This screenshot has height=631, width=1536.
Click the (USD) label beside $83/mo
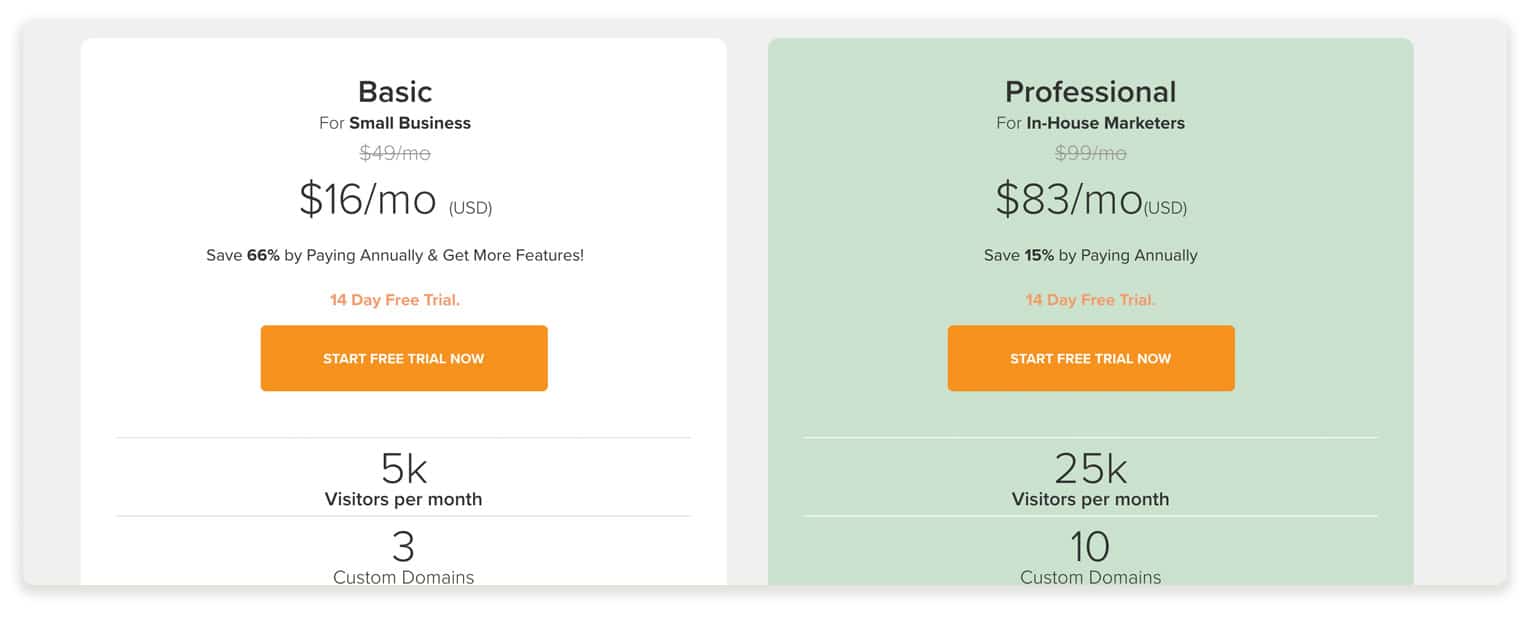tap(1165, 208)
